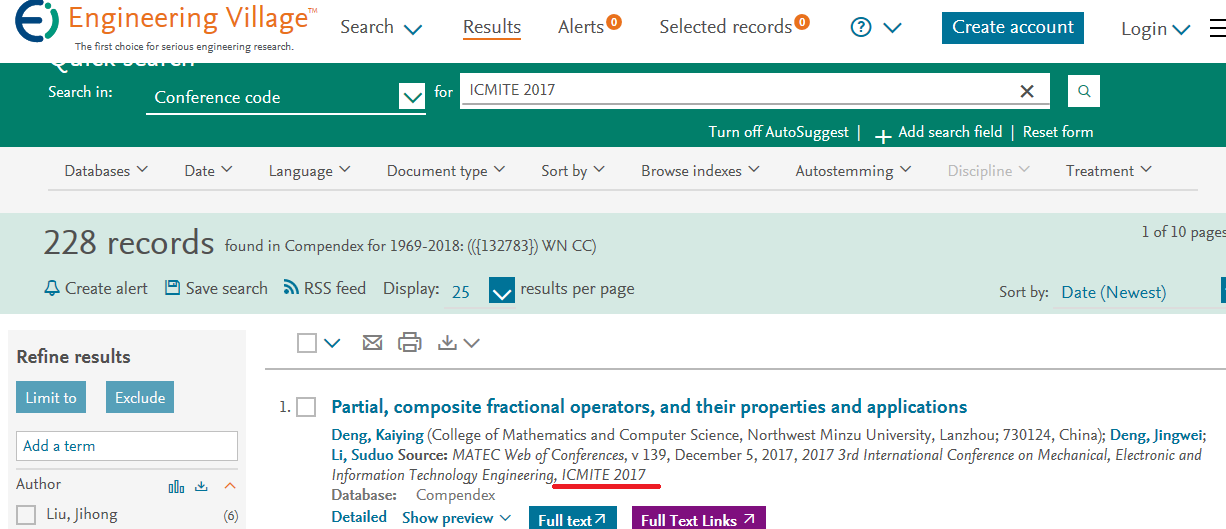Expand Show preview for record 1
The image size is (1226, 529).
(456, 518)
